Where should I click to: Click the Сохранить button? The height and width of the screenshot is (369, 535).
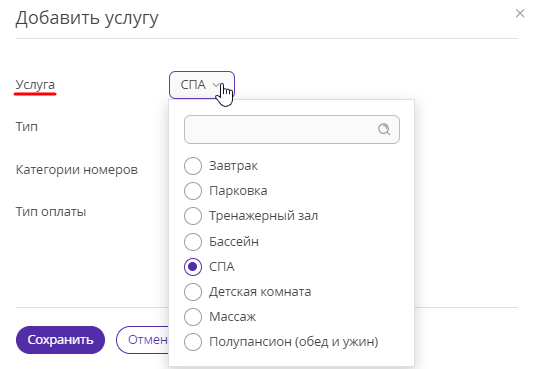(x=60, y=340)
